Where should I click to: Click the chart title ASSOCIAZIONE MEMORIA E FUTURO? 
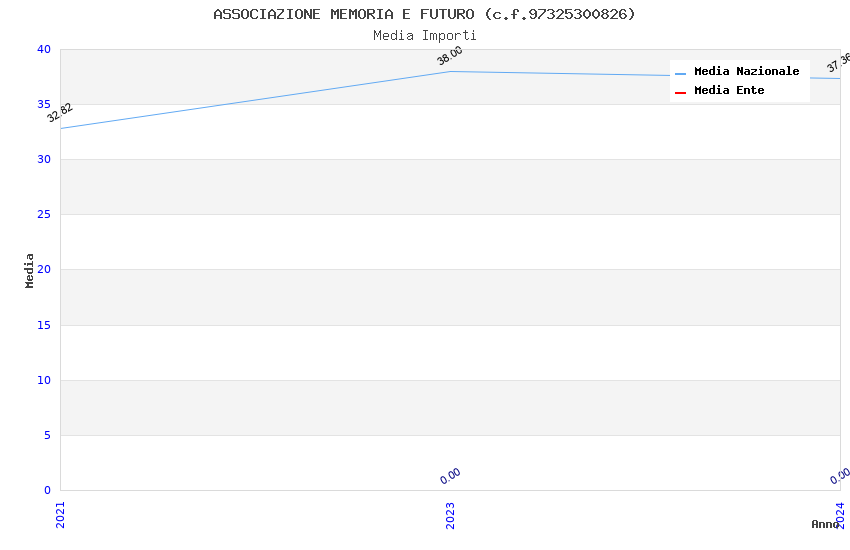click(424, 14)
